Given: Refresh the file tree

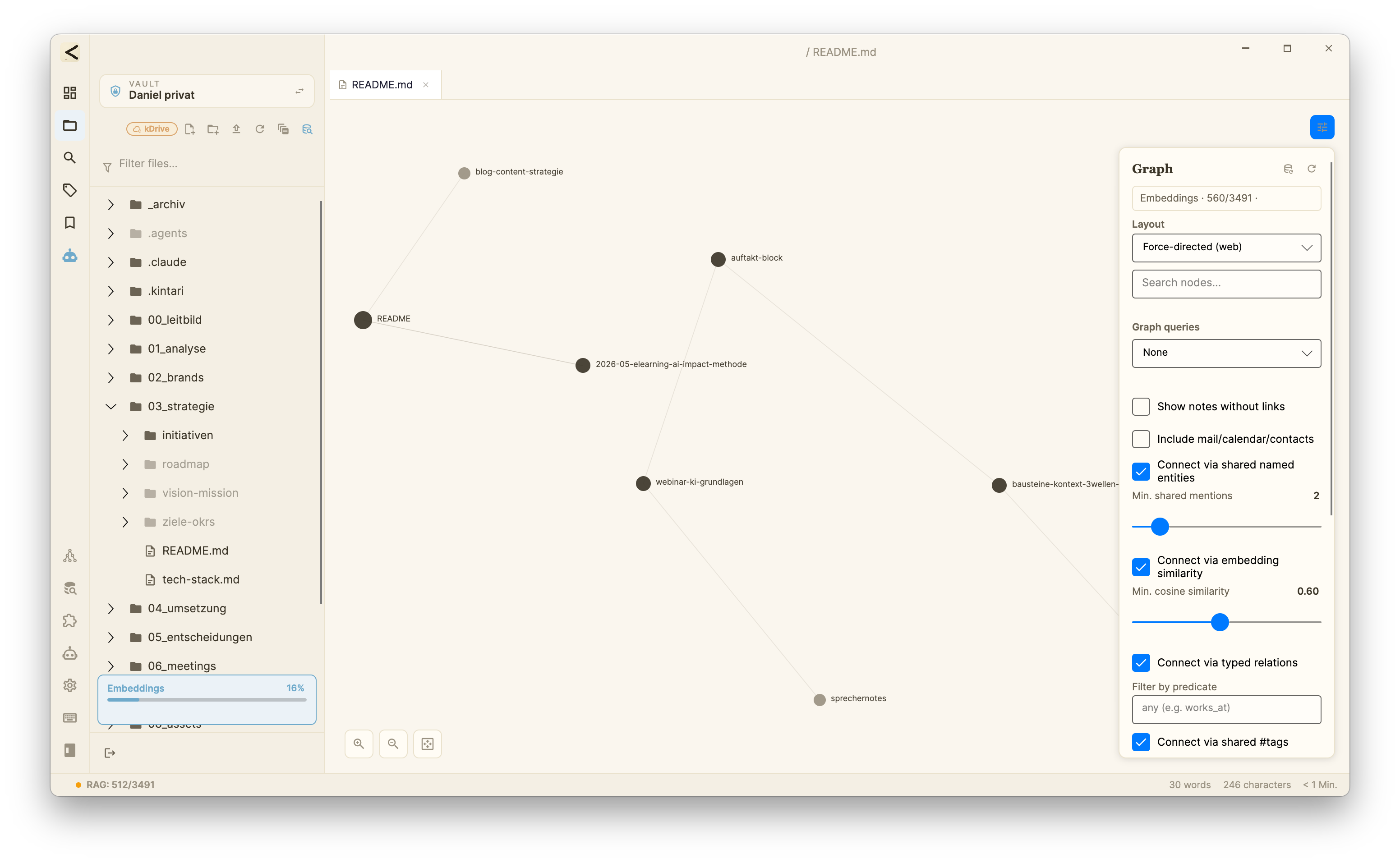Looking at the screenshot, I should click(x=260, y=129).
